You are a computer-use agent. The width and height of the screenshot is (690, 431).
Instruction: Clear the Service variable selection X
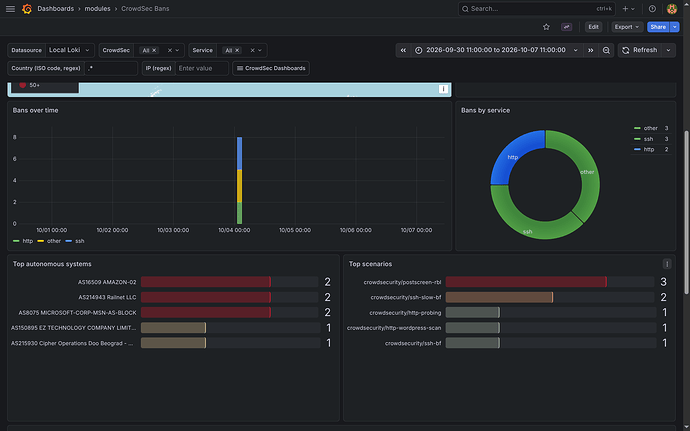point(252,50)
